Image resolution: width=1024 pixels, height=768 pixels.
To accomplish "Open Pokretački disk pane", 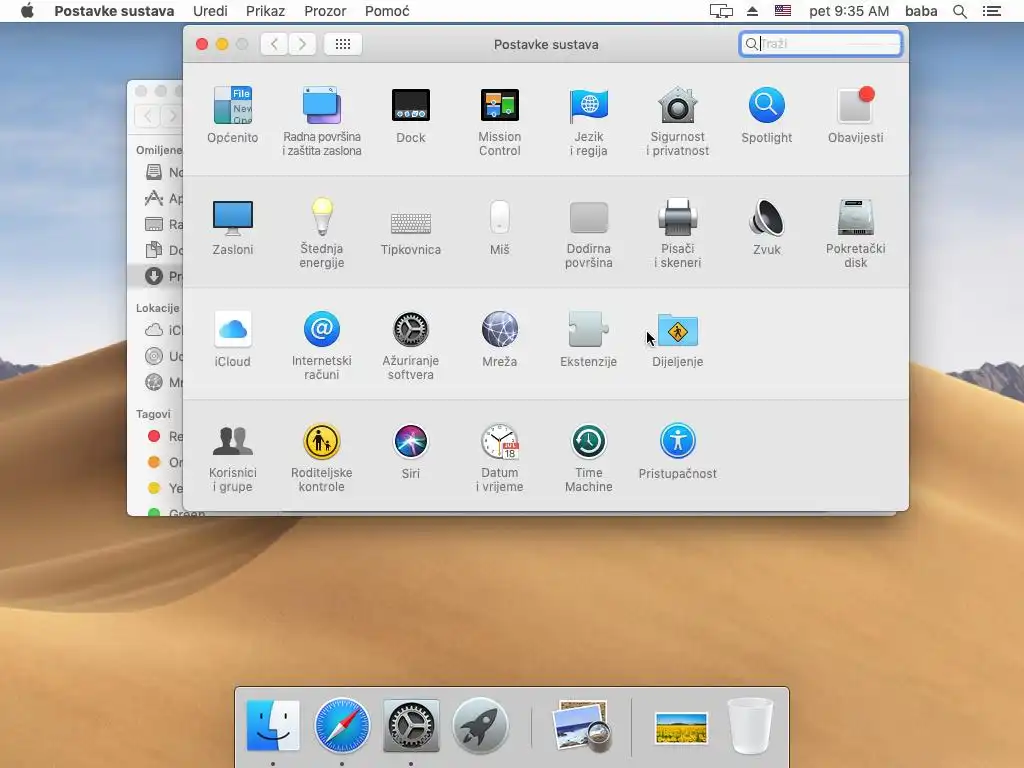I will [856, 233].
